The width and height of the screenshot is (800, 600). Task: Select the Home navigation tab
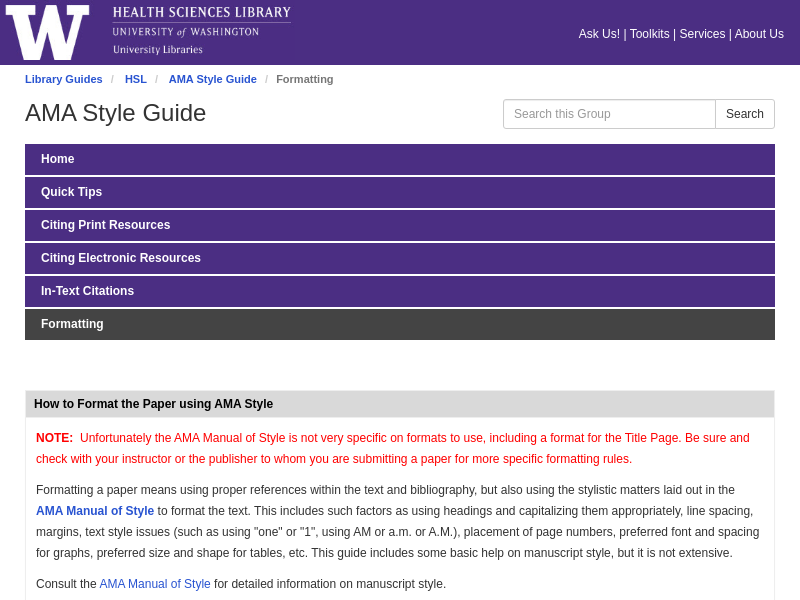click(57, 159)
